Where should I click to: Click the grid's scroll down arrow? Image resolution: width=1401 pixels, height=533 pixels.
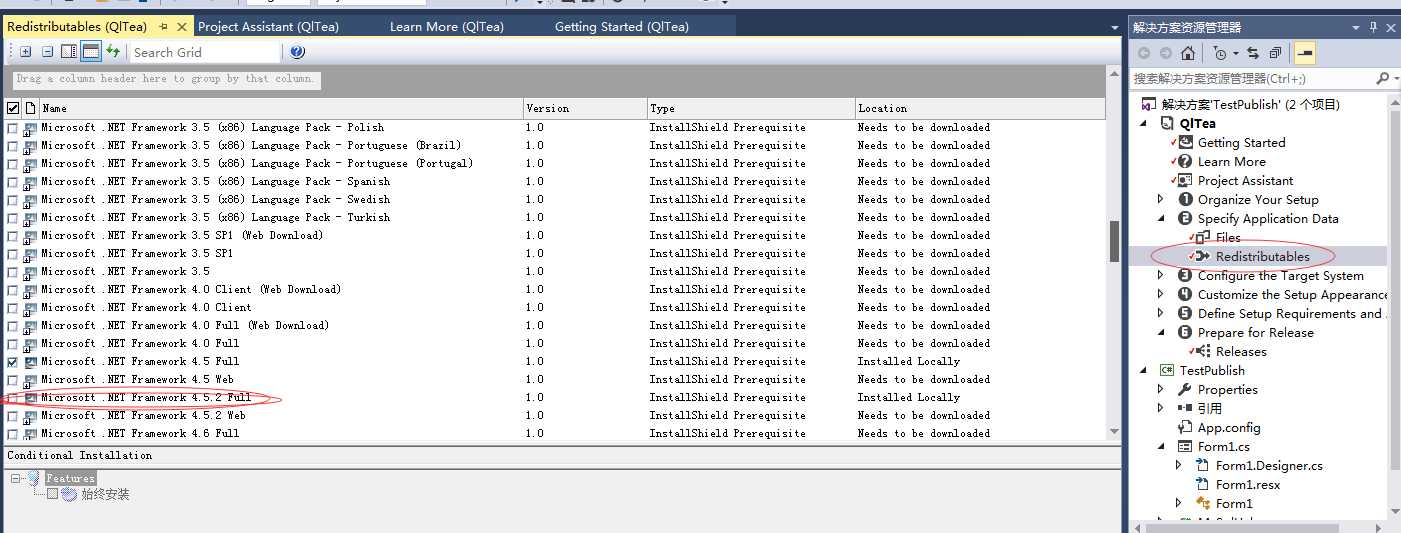click(x=1114, y=432)
